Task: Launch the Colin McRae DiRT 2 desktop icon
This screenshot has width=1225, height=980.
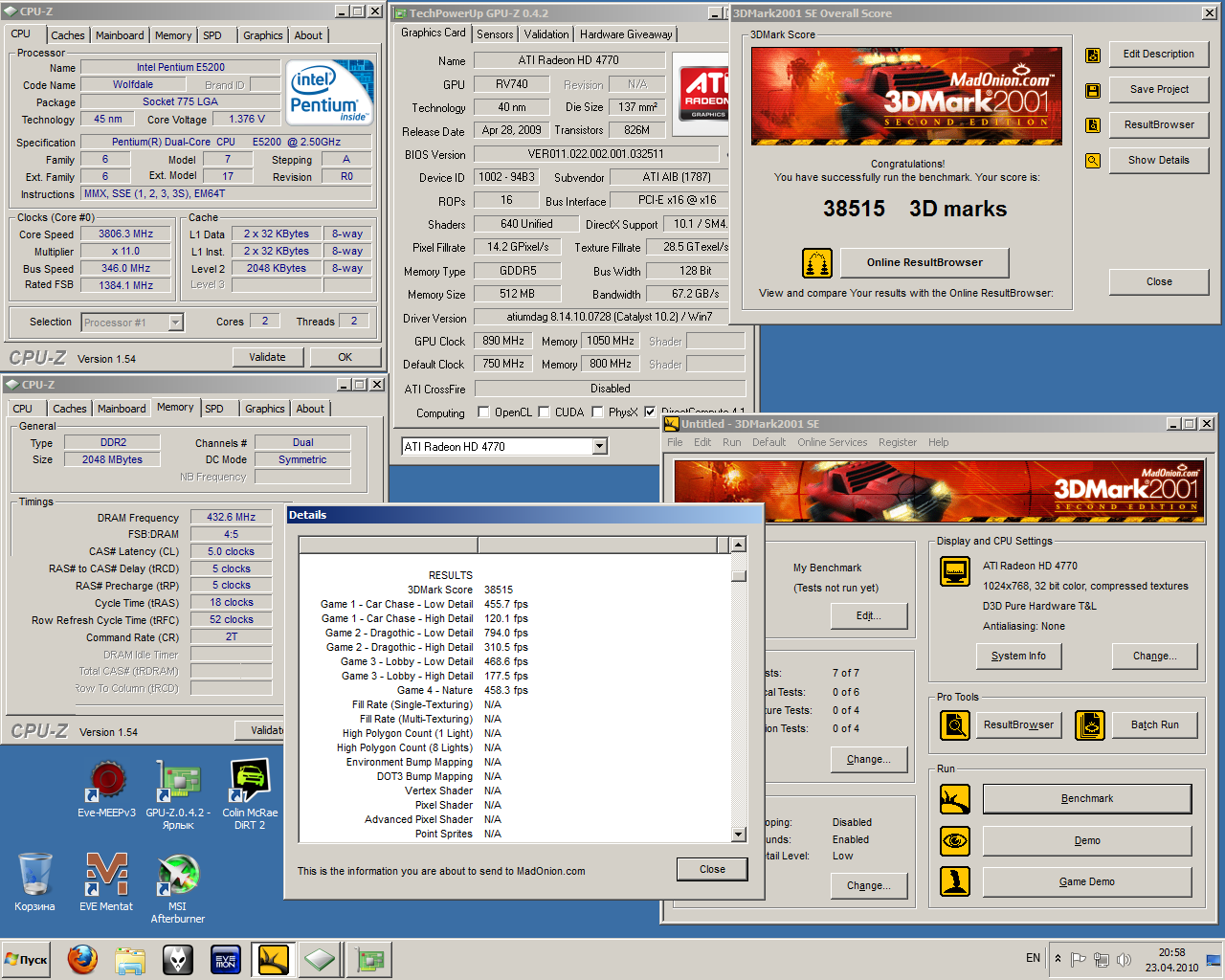Action: [x=250, y=794]
